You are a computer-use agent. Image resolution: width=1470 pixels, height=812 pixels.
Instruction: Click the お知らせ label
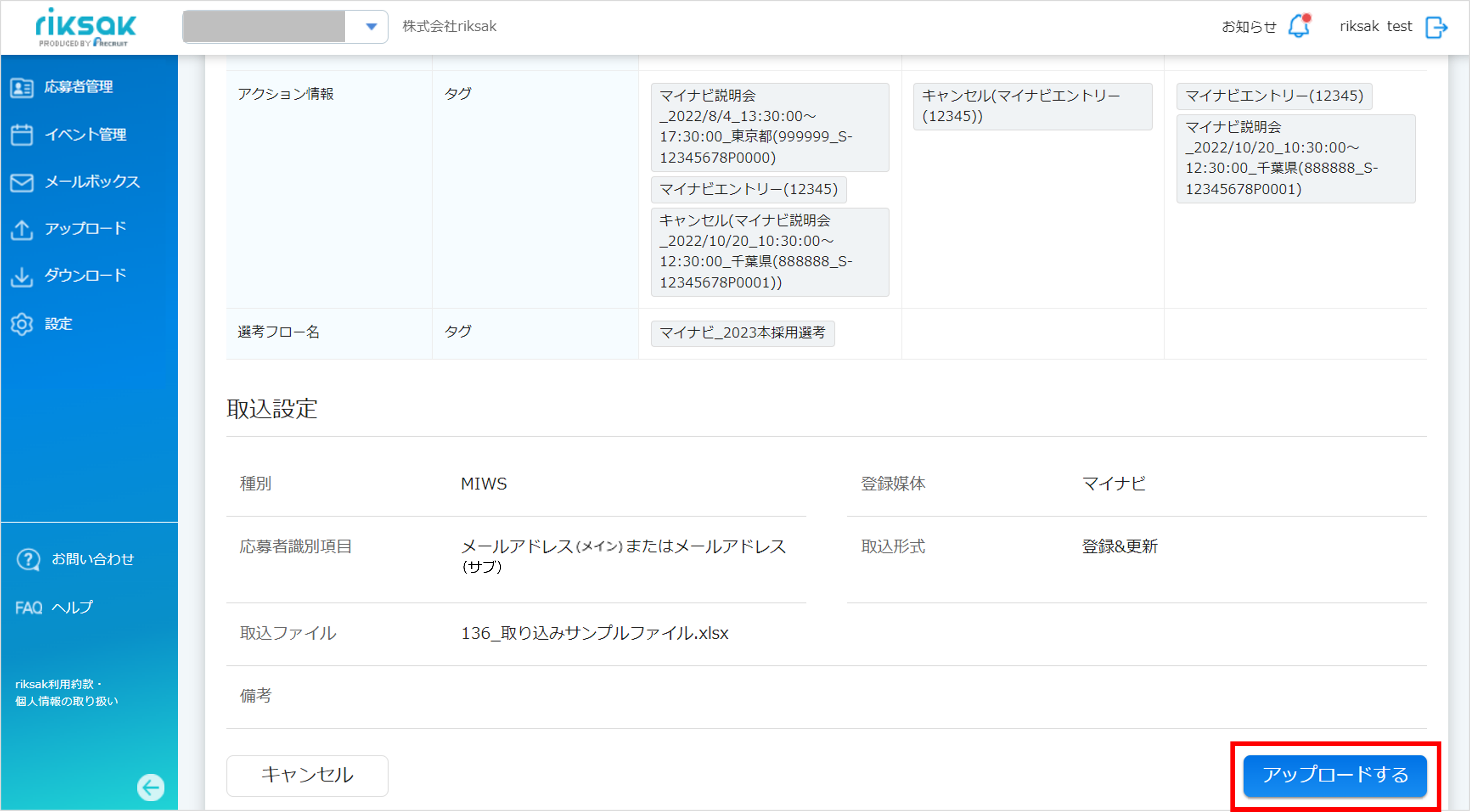tap(1249, 27)
